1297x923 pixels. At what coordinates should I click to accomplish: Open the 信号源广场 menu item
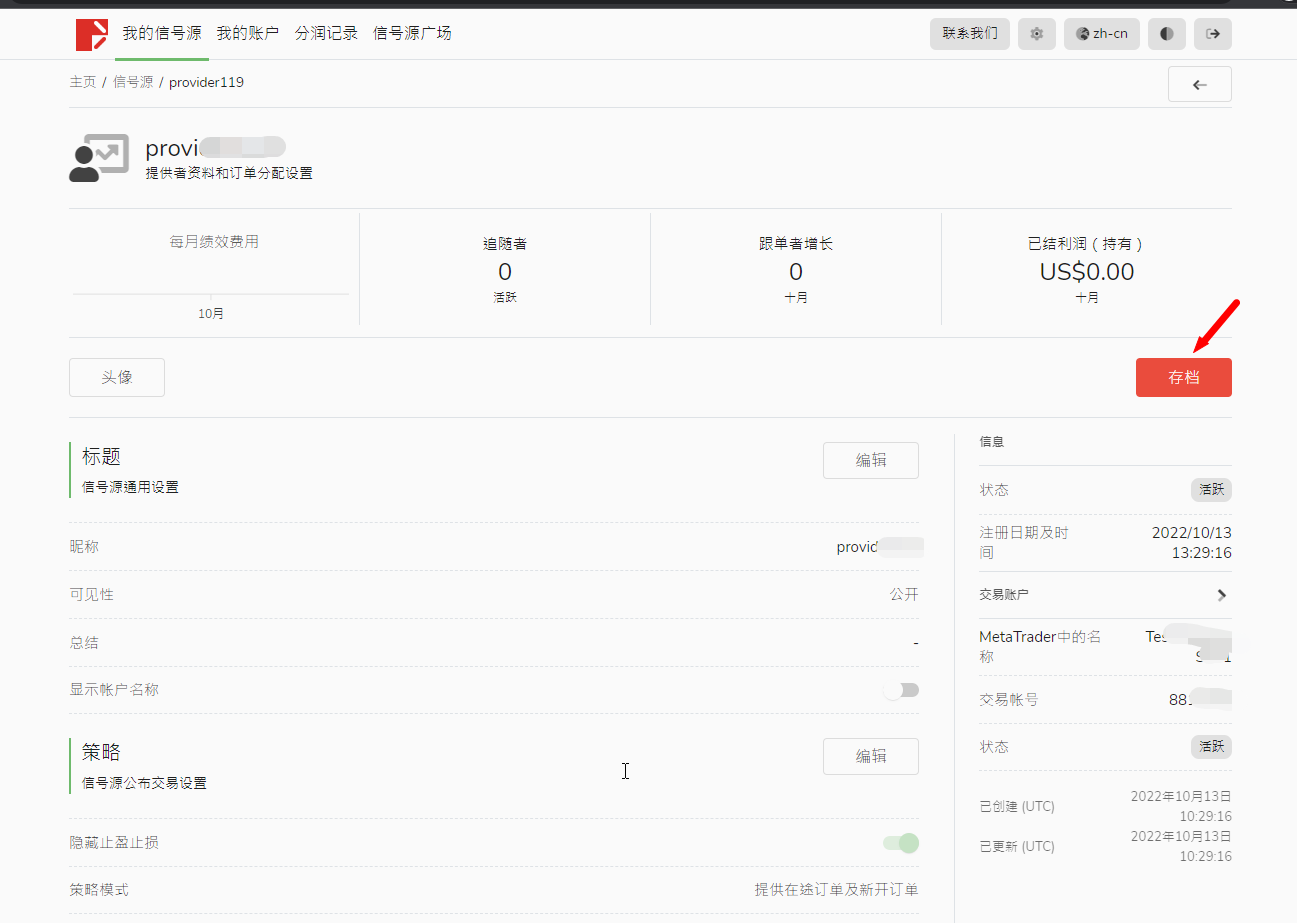[x=411, y=33]
